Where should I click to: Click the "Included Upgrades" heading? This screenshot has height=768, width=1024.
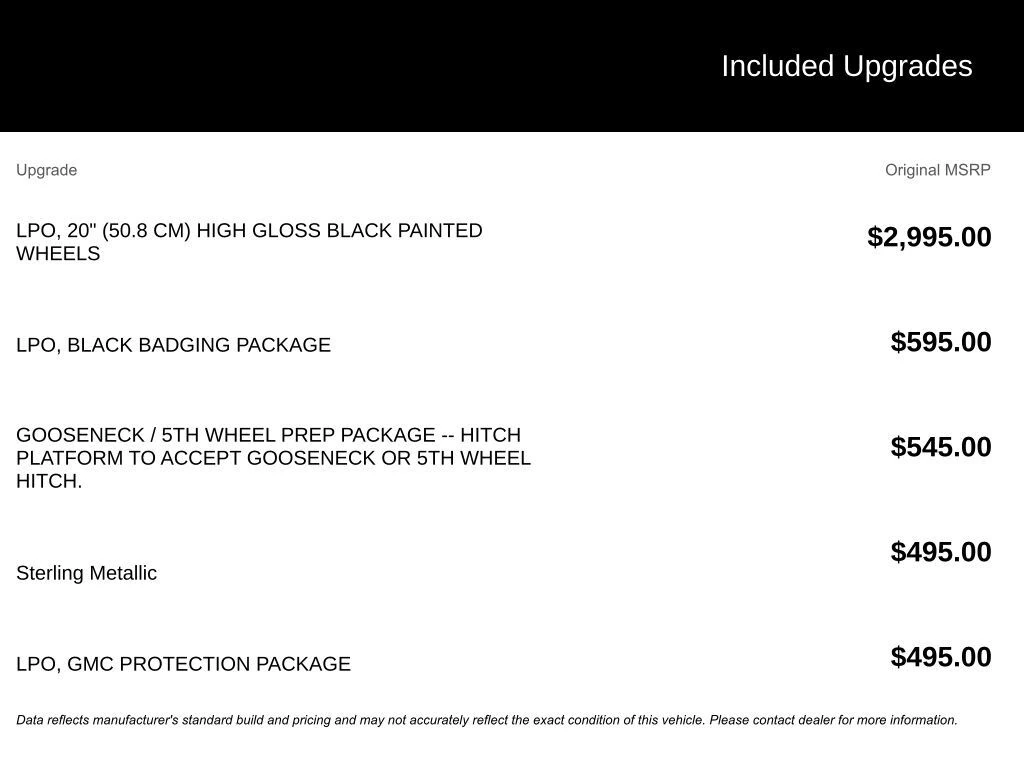coord(846,66)
